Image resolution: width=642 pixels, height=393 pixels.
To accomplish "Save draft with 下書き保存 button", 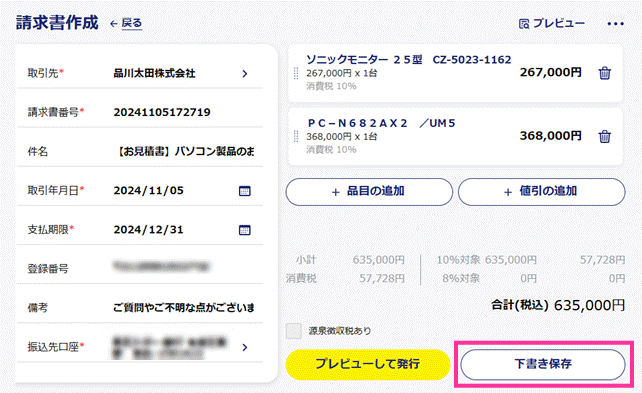I will pos(543,364).
